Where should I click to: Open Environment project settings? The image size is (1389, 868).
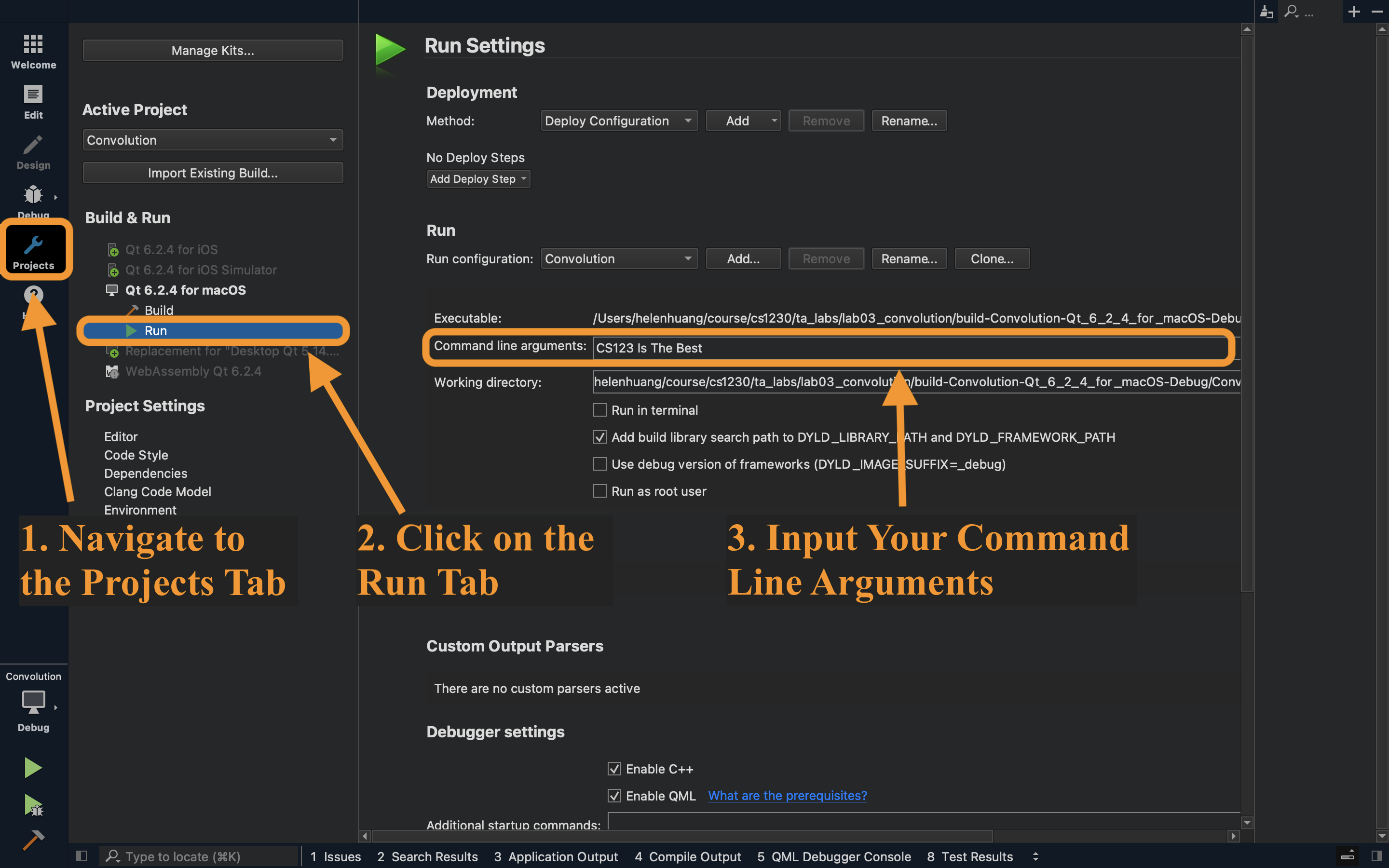tap(140, 510)
